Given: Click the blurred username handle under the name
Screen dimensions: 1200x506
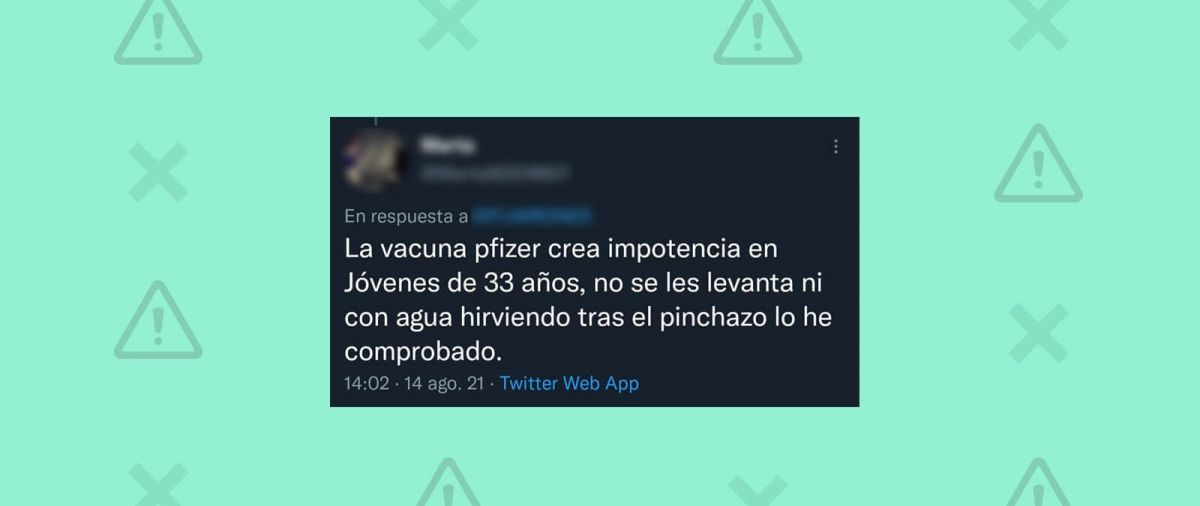Looking at the screenshot, I should click(x=494, y=173).
